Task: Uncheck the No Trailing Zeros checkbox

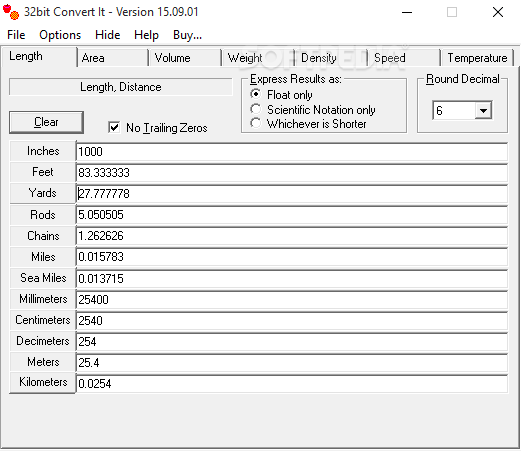Action: [114, 127]
